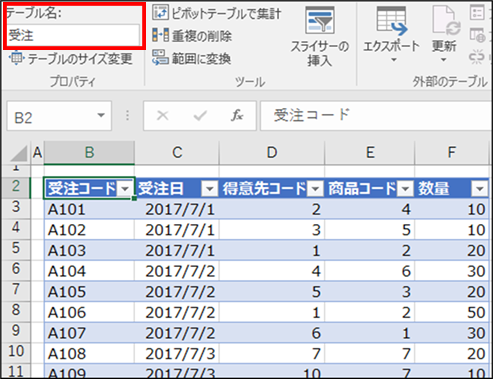Click cell A106
This screenshot has width=493, height=379.
pos(89,313)
